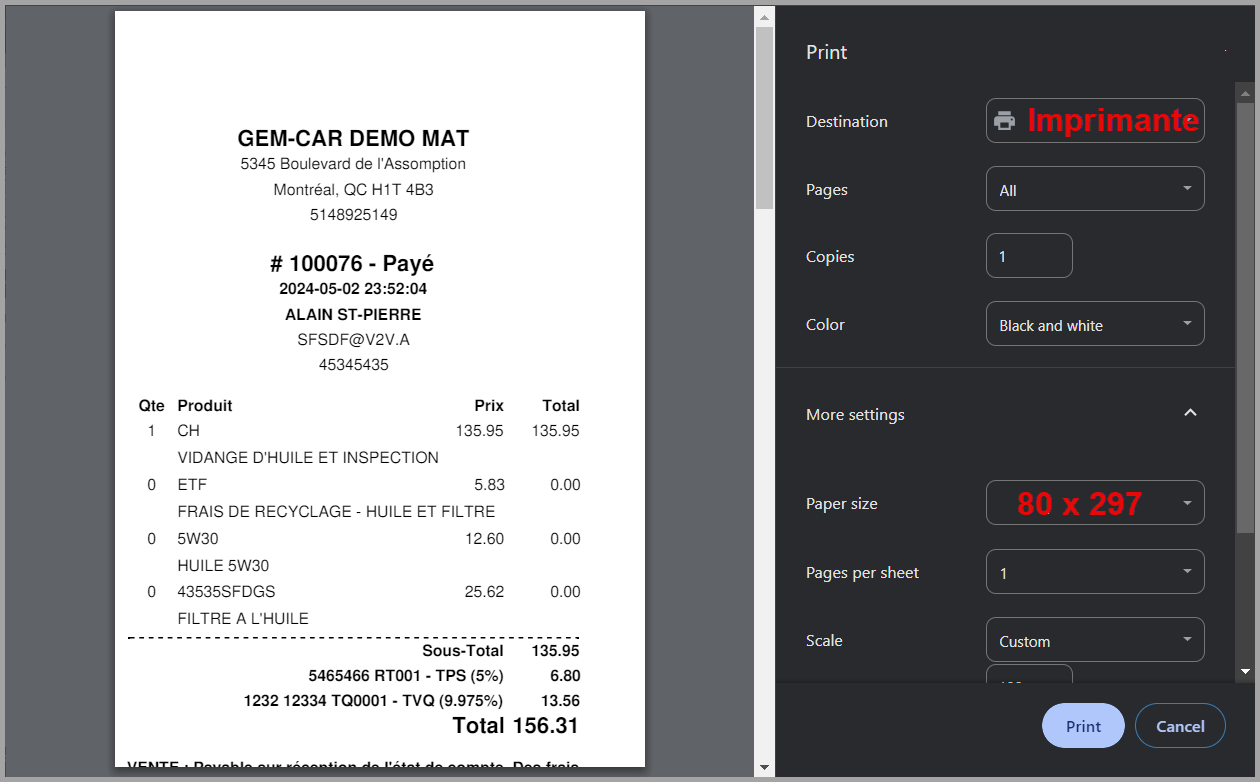The width and height of the screenshot is (1260, 782).
Task: Click the settings panel scroll down arrow
Action: click(1245, 671)
